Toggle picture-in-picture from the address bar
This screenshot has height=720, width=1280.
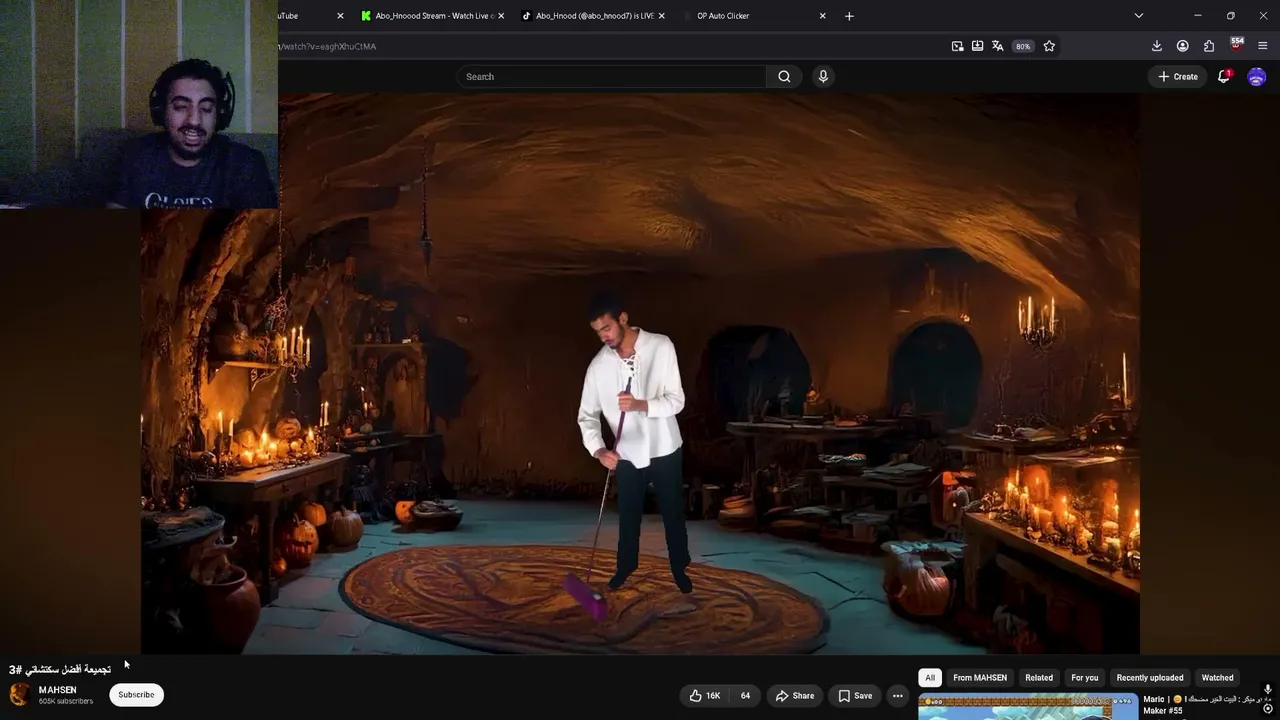(957, 46)
